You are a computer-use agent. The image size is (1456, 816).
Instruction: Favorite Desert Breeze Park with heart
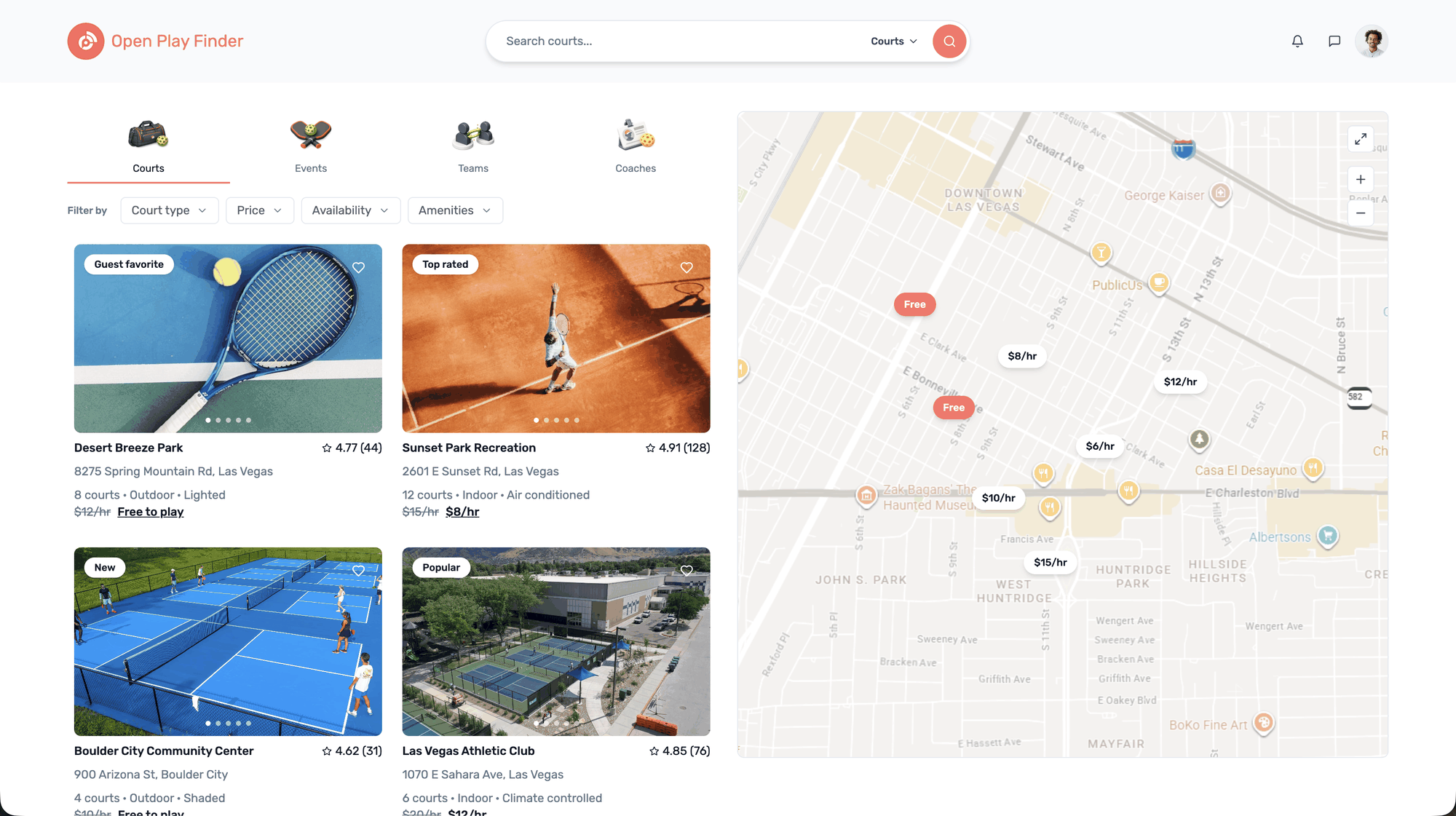(x=358, y=268)
